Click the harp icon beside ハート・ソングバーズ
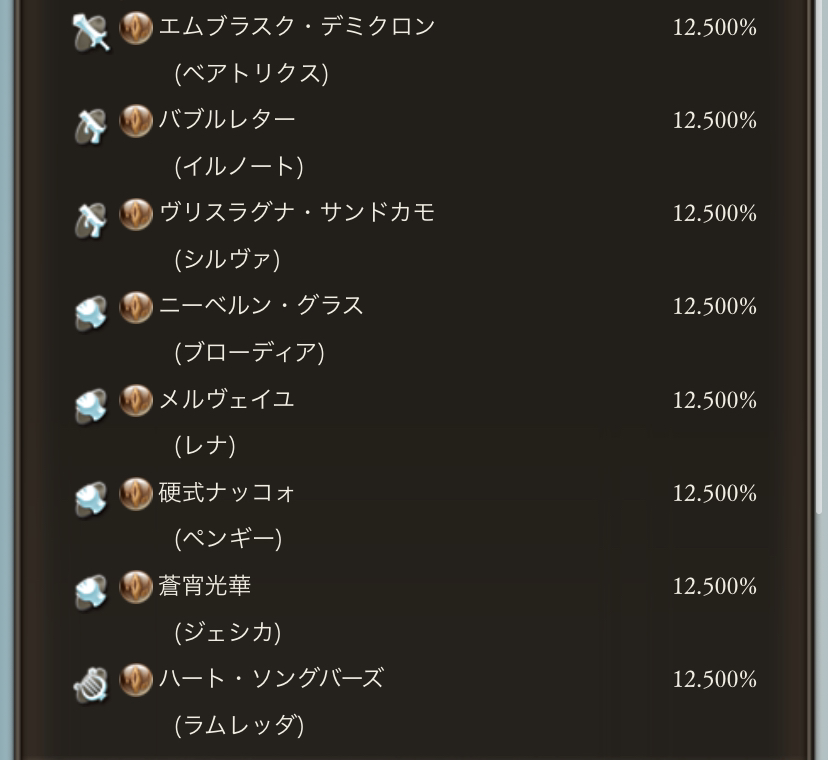Image resolution: width=828 pixels, height=760 pixels. click(91, 684)
